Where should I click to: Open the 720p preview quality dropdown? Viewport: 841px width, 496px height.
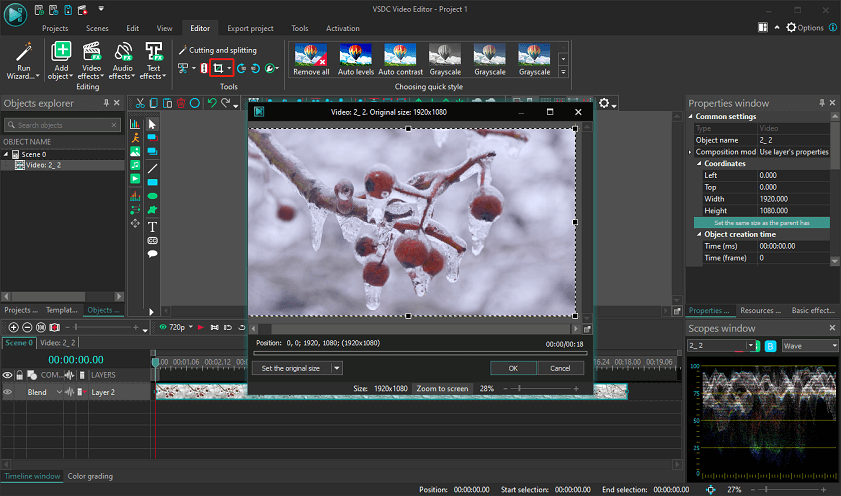[190, 327]
